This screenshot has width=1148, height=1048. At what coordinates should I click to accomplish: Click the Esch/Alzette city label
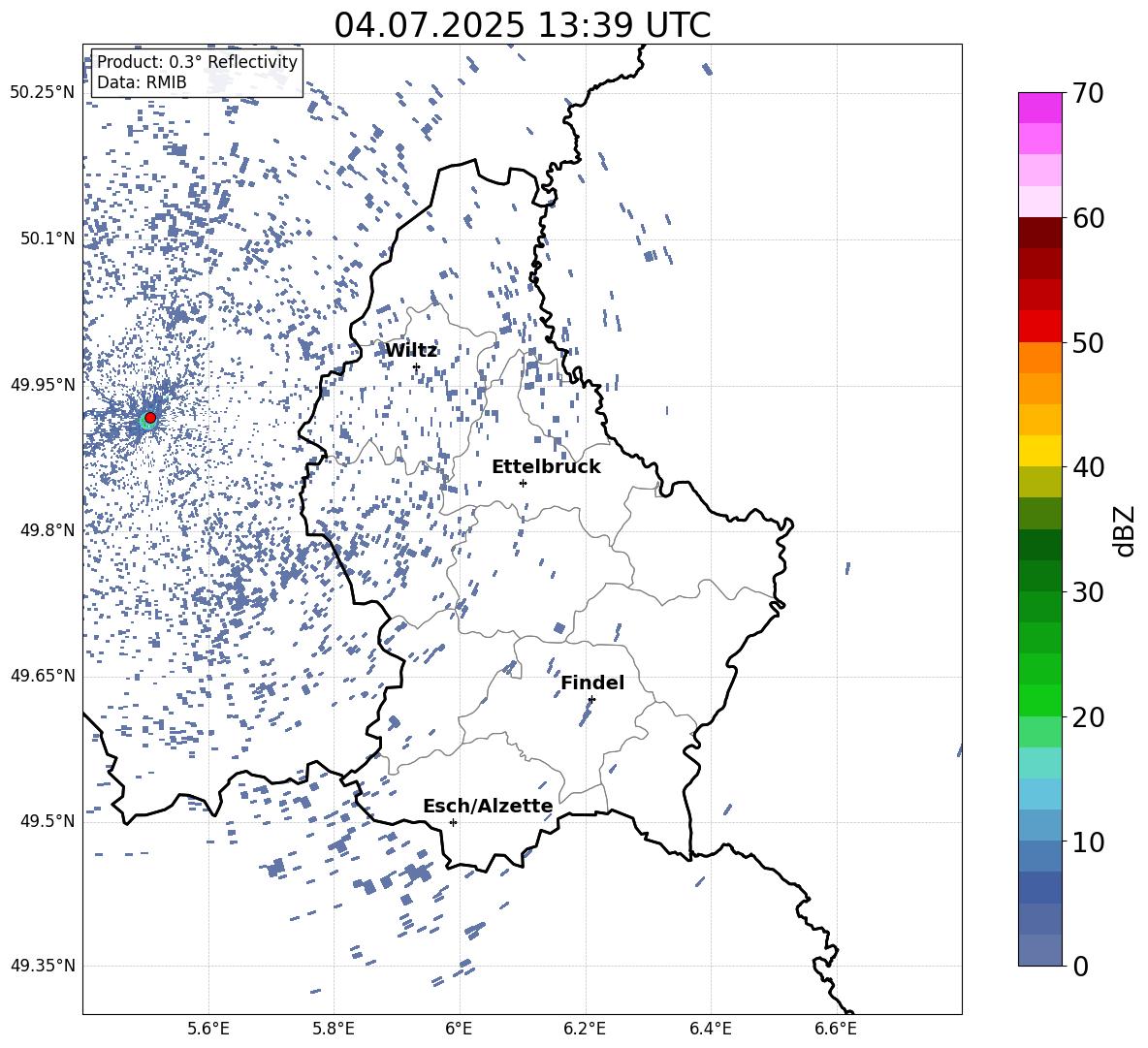(488, 806)
